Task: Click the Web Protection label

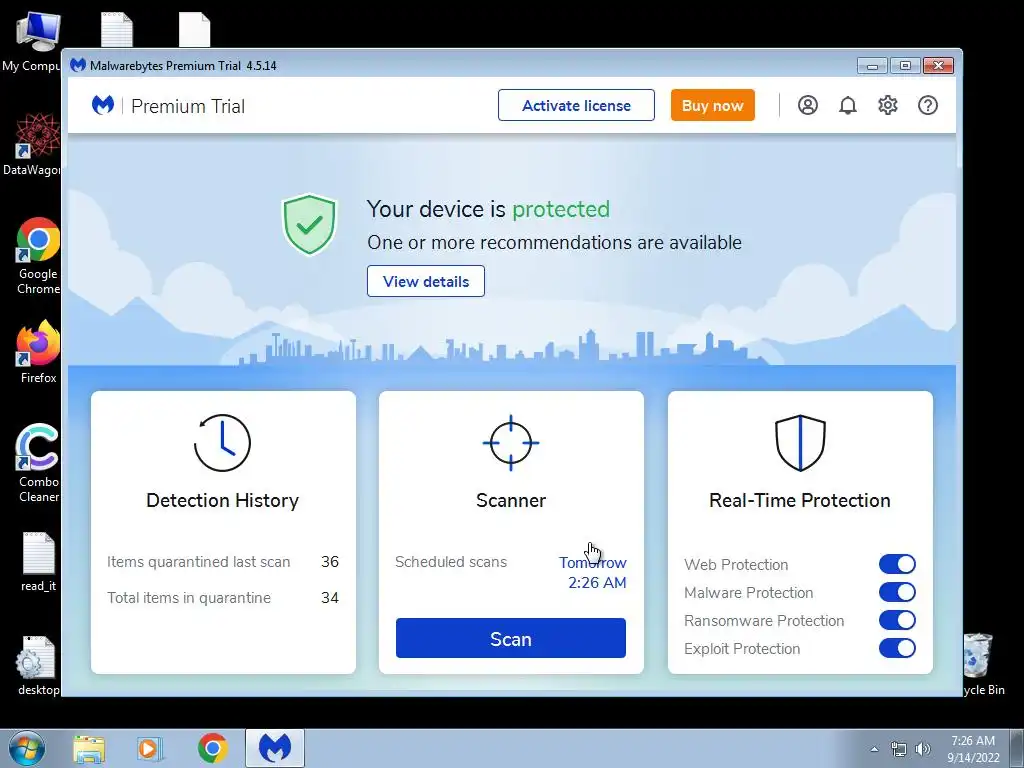Action: coord(736,564)
